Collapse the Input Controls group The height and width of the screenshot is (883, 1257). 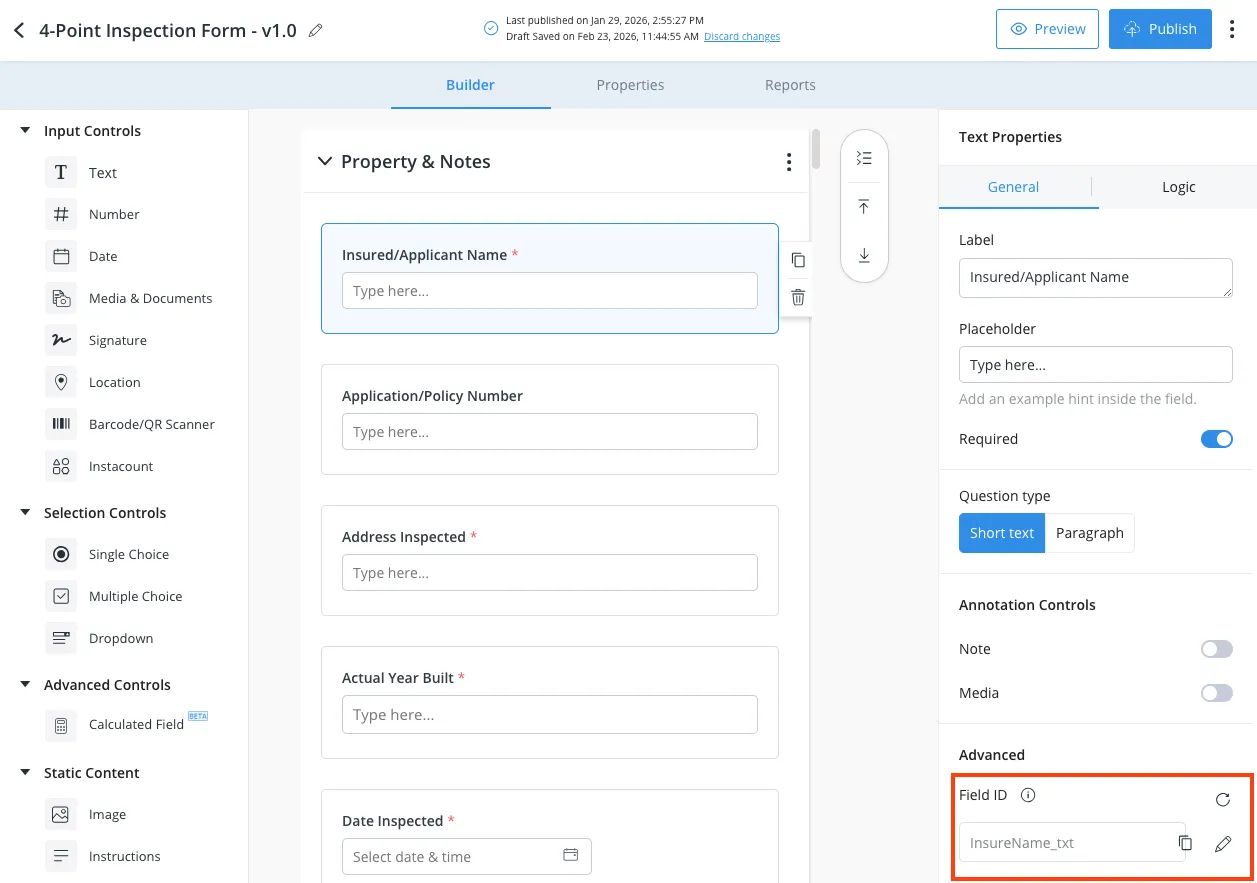26,131
